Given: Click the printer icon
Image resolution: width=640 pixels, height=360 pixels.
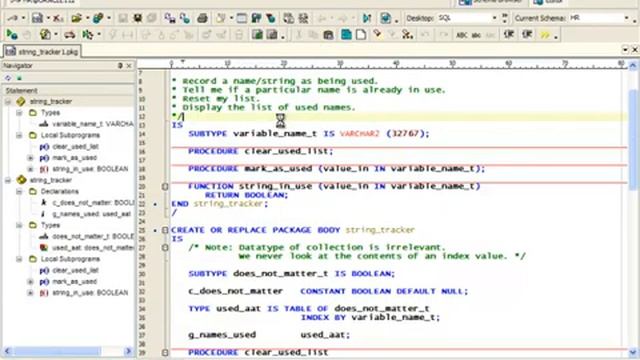Looking at the screenshot, I should 202,18.
